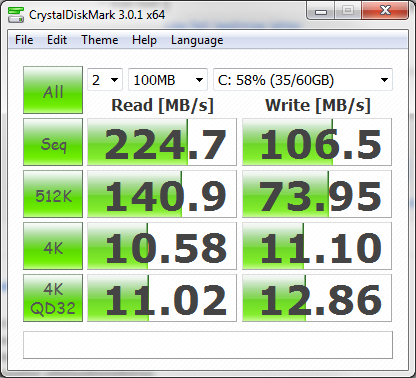Run all benchmarks with All button
The width and height of the screenshot is (416, 378).
[x=53, y=90]
